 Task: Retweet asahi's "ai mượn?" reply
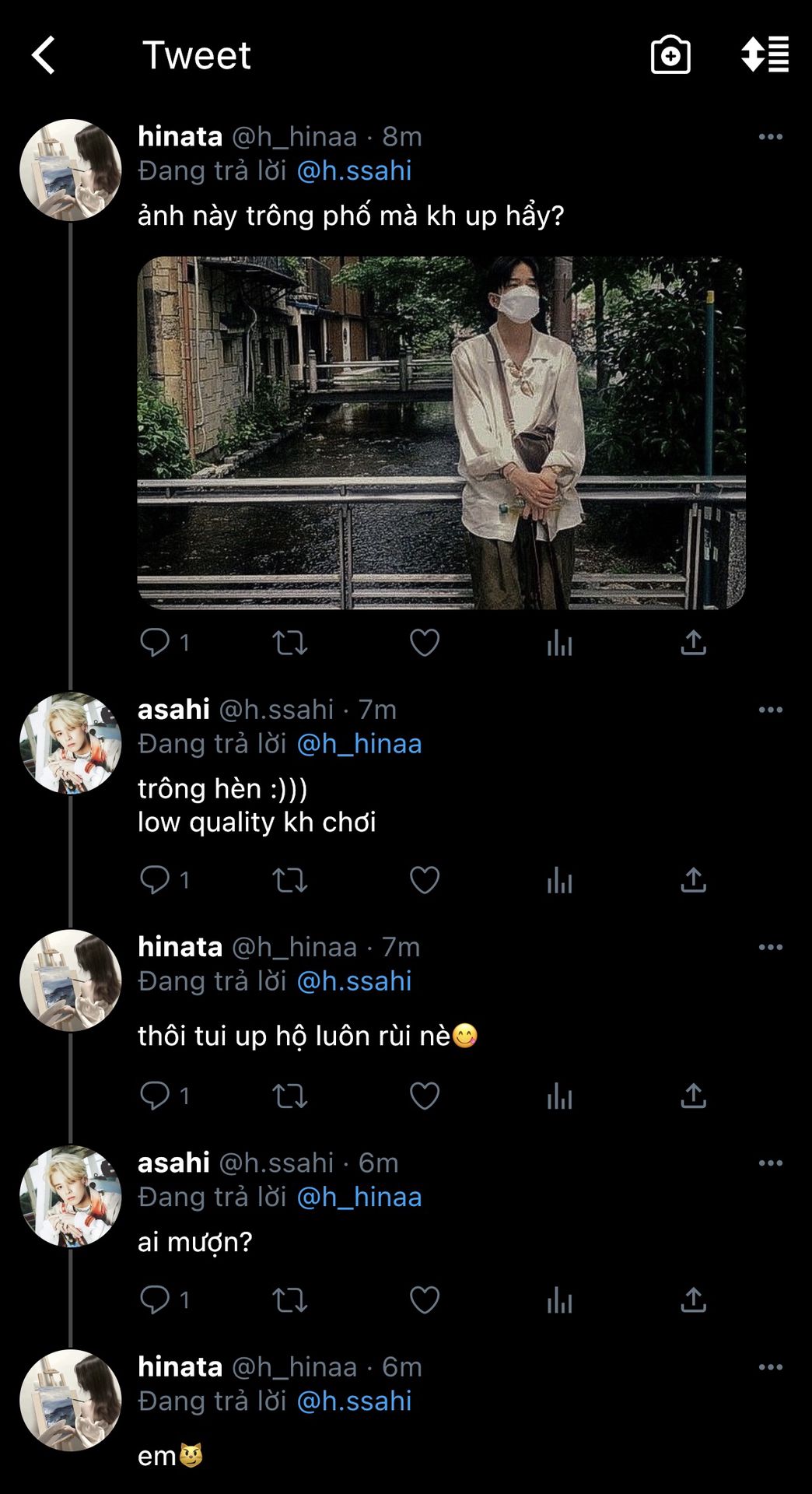click(x=289, y=1299)
